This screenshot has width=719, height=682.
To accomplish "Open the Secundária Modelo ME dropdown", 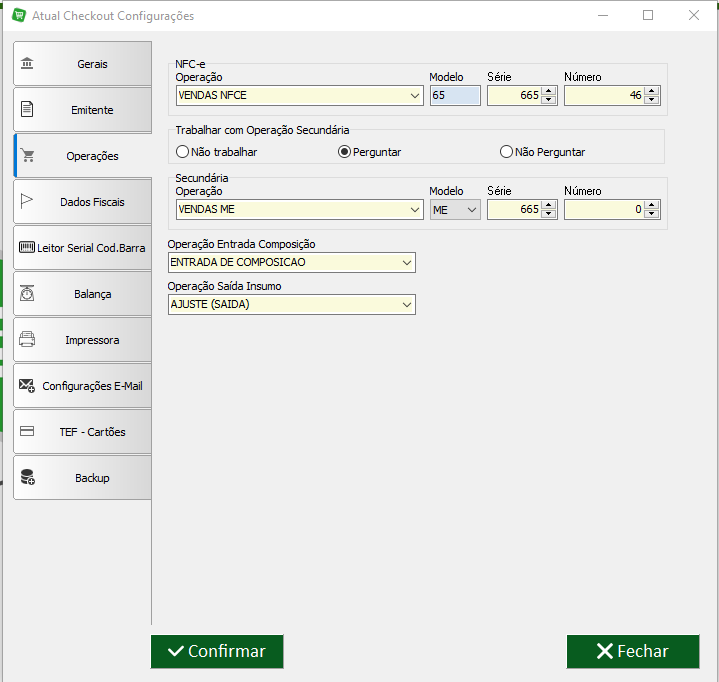I will pos(471,210).
